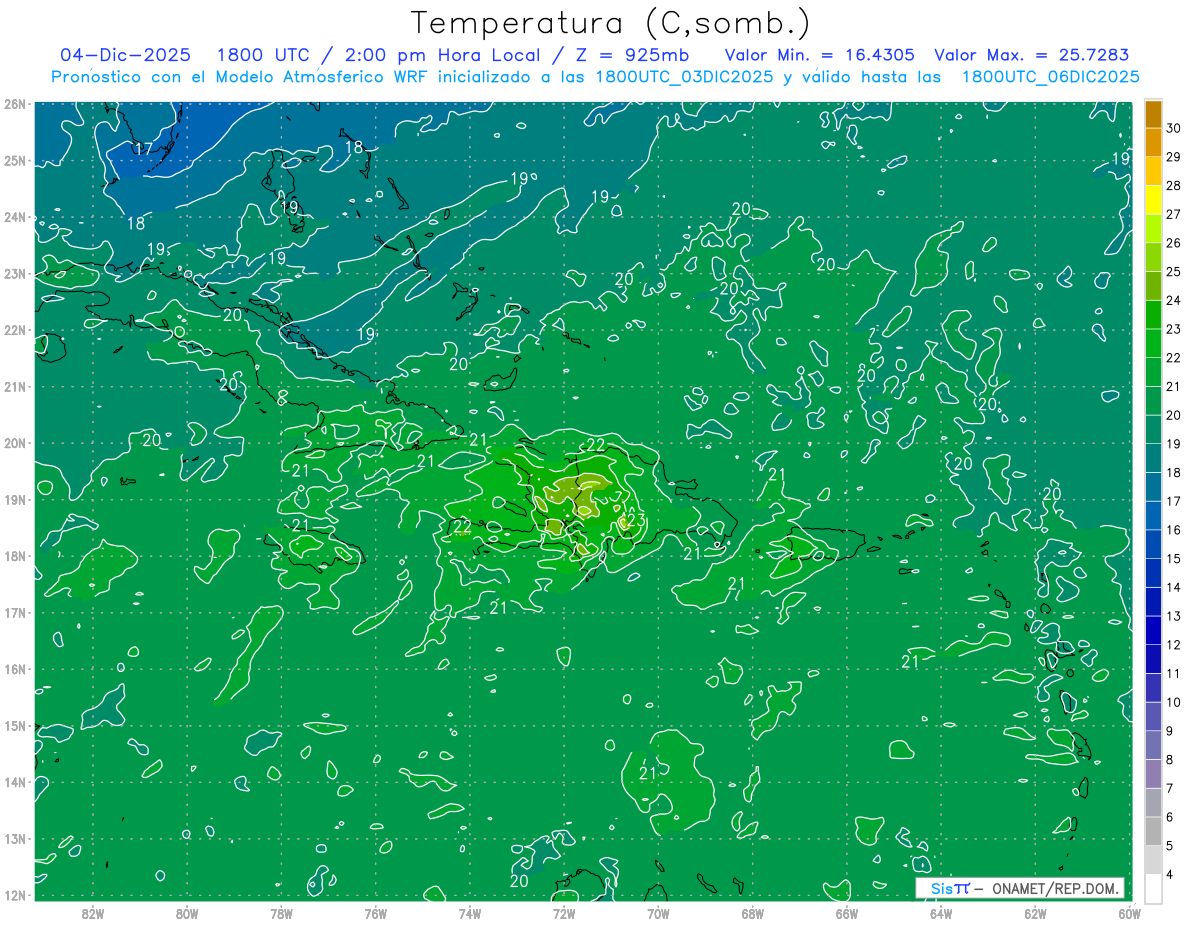
Task: Click legend value label '24'
Action: [x=1173, y=300]
